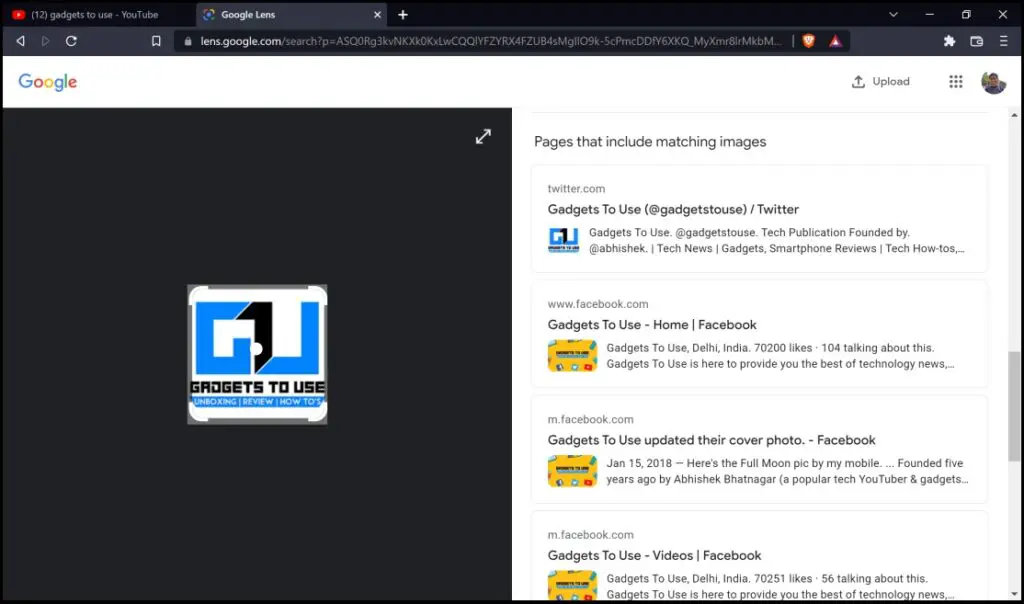Open the Google apps grid
This screenshot has width=1024, height=604.
955,82
